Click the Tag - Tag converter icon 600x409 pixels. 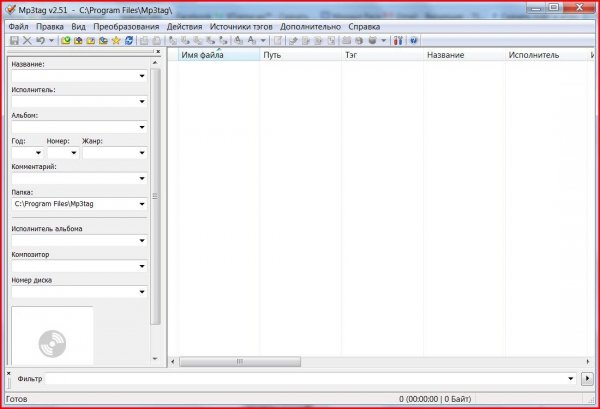pyautogui.click(x=223, y=40)
